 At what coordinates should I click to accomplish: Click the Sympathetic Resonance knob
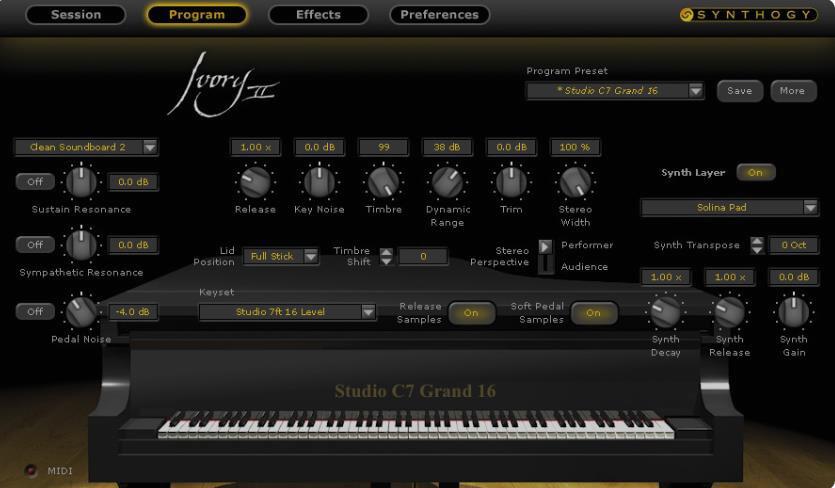[x=81, y=245]
